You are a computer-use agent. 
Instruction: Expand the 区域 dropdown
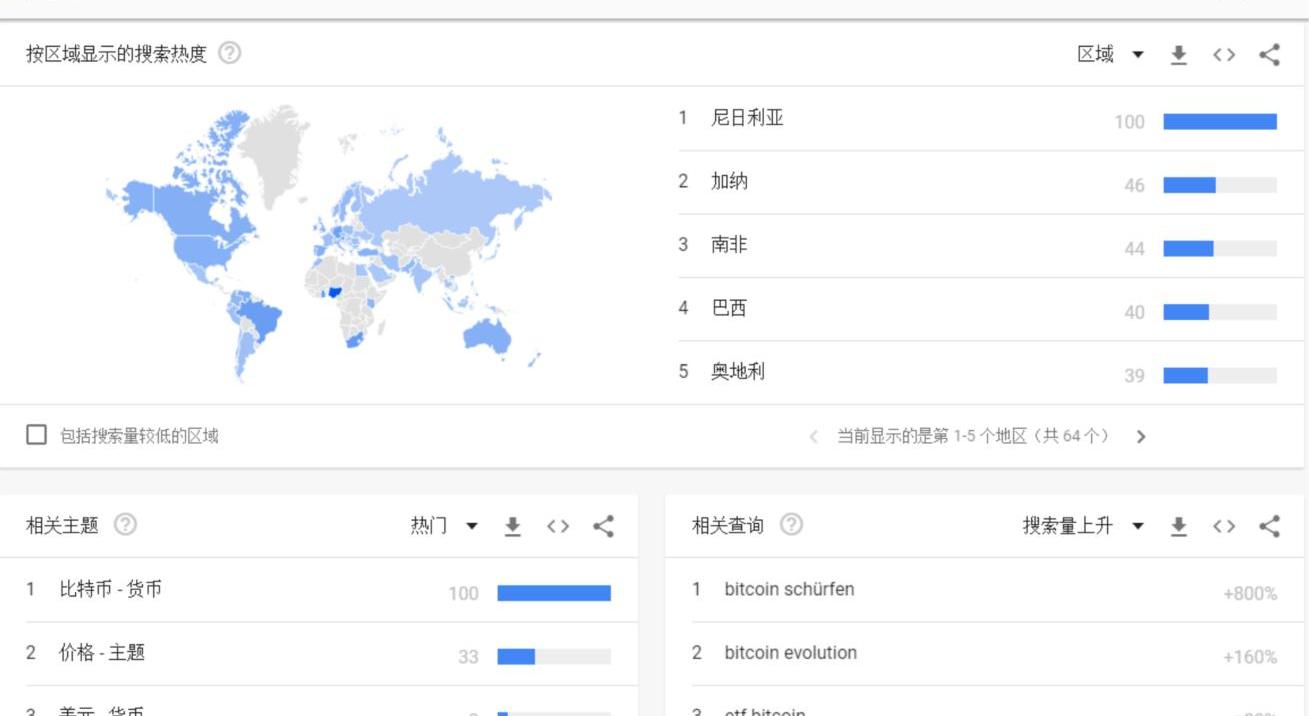[x=1110, y=55]
